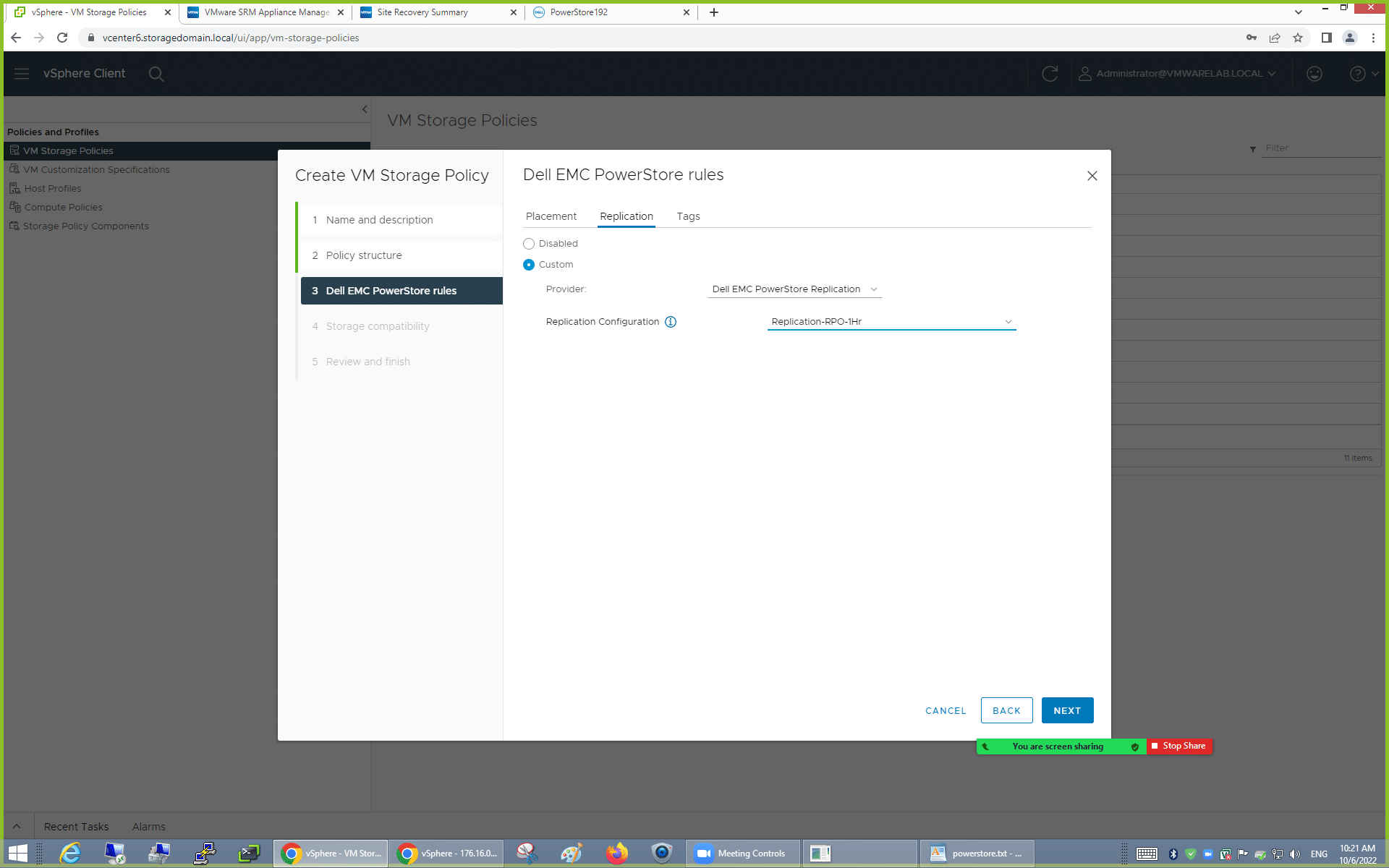The width and height of the screenshot is (1389, 868).
Task: Switch to the Replication tab
Action: coord(626,216)
